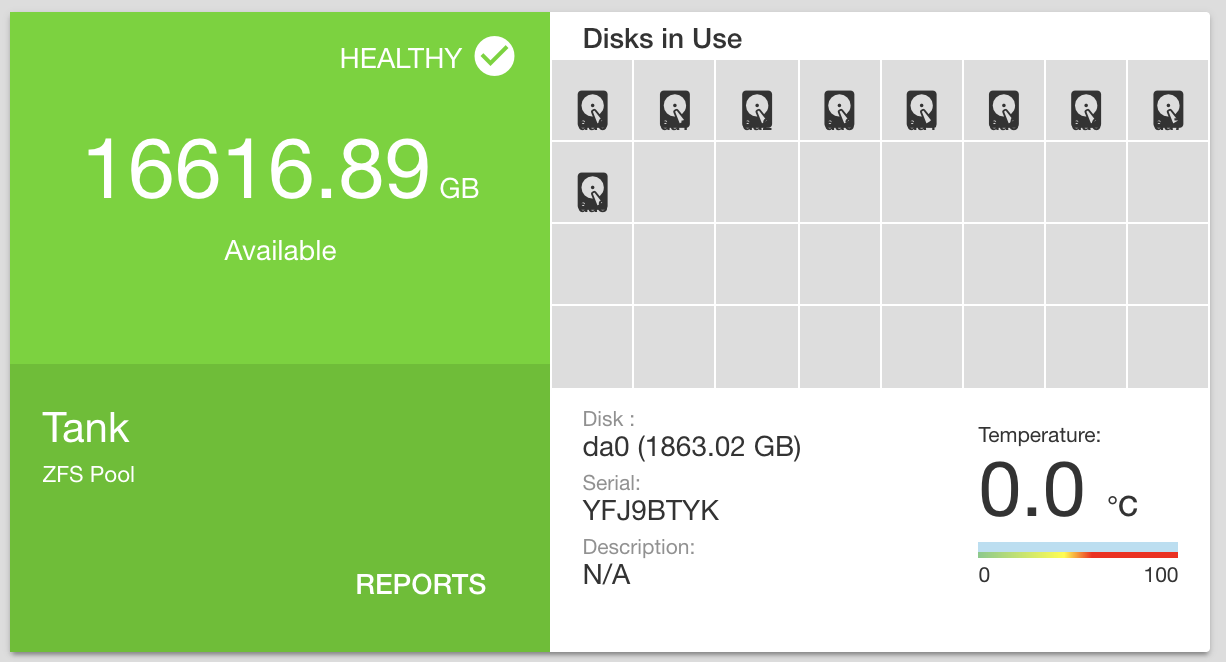Choose the da3 disk in grid

839,110
